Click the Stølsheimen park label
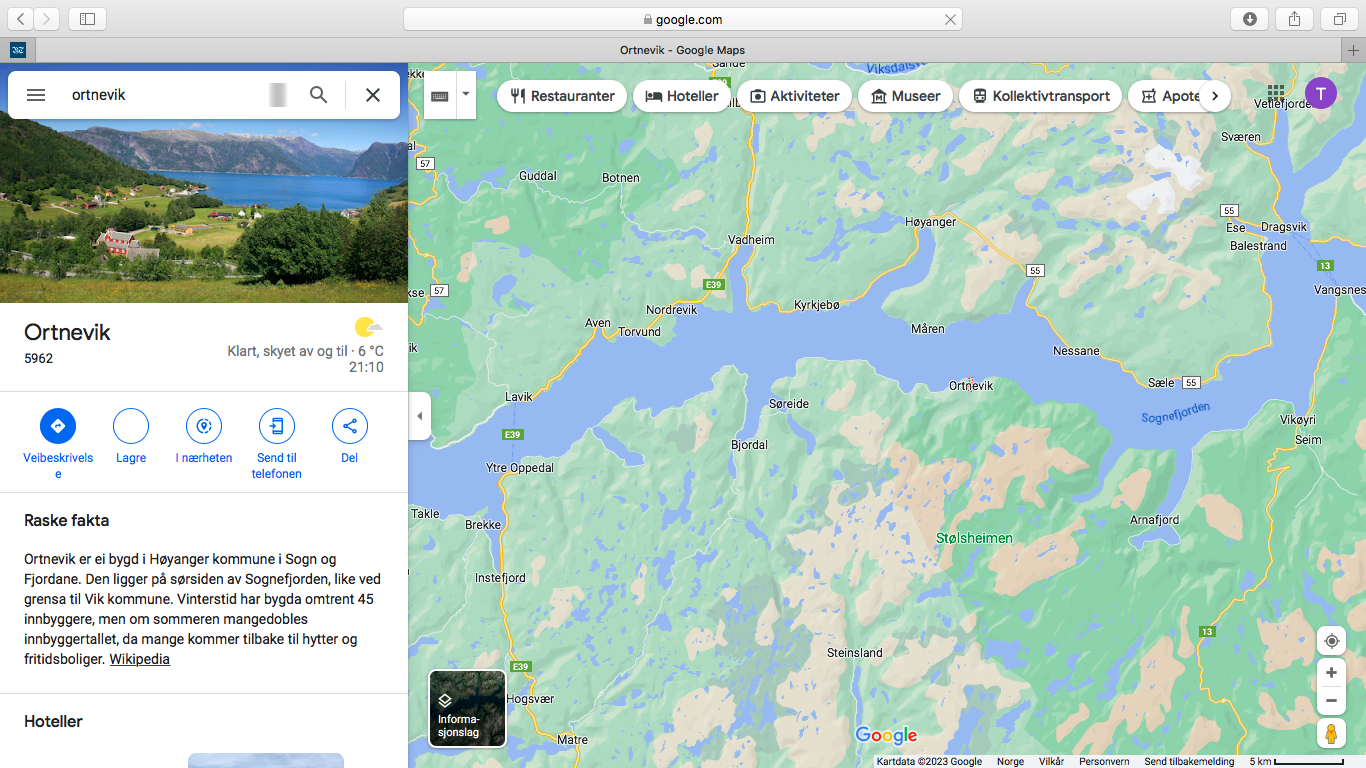The image size is (1366, 768). (x=974, y=538)
